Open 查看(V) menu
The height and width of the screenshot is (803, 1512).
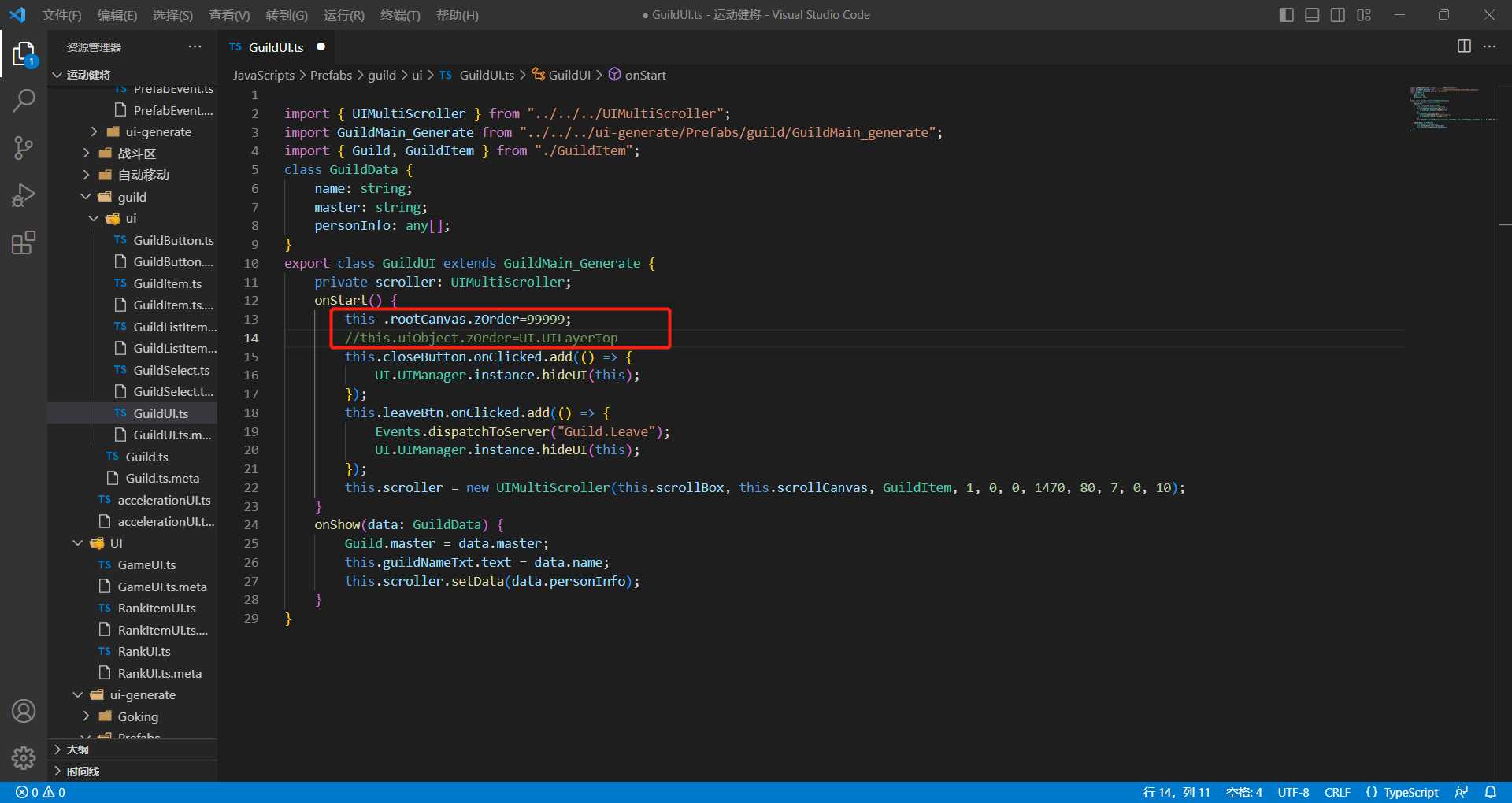pyautogui.click(x=229, y=15)
